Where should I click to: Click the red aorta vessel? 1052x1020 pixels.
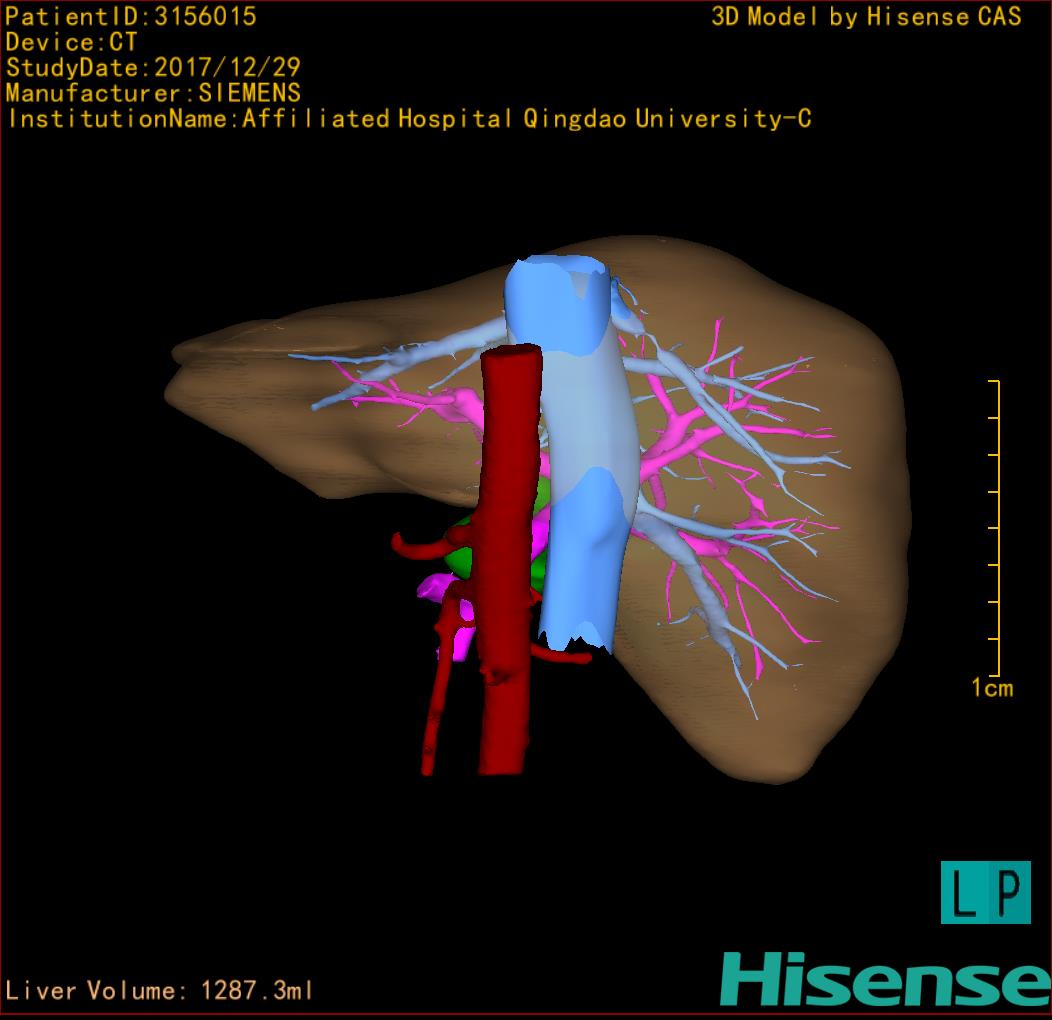click(x=508, y=557)
